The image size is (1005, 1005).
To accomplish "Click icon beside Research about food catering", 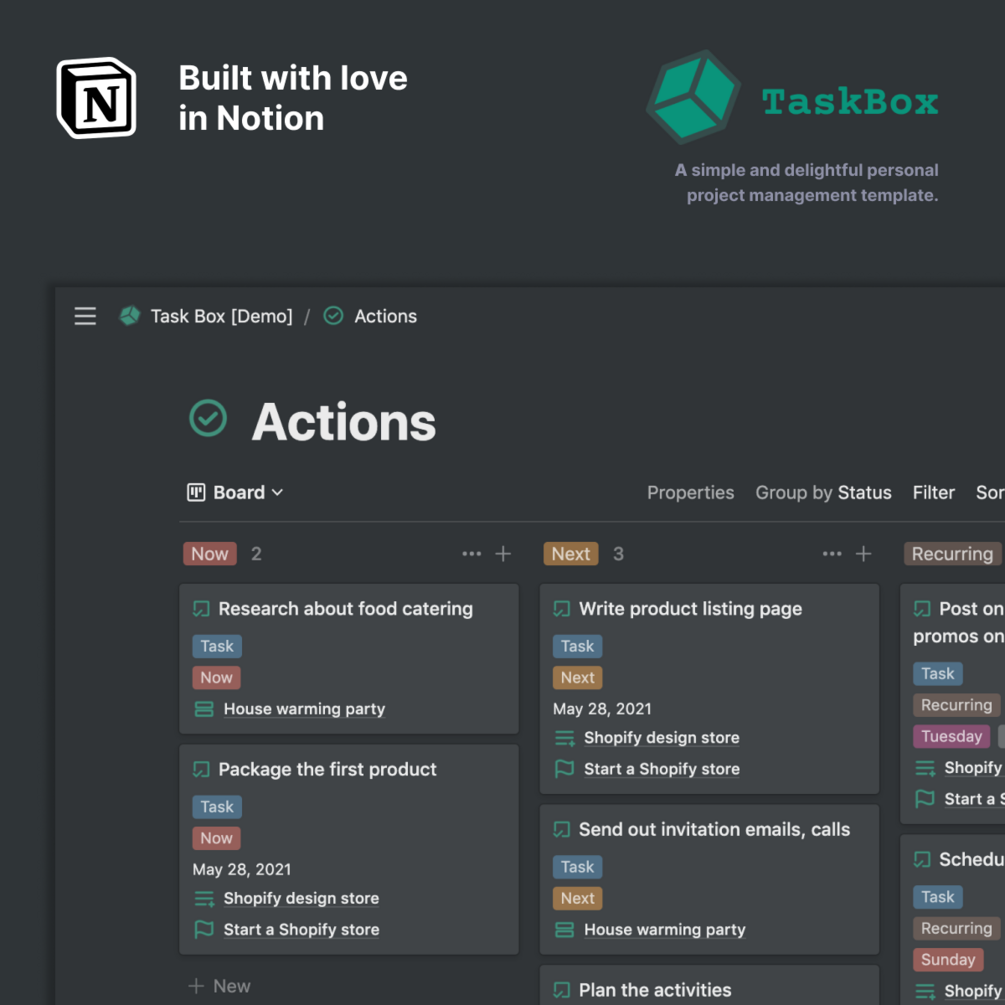I will pos(201,609).
